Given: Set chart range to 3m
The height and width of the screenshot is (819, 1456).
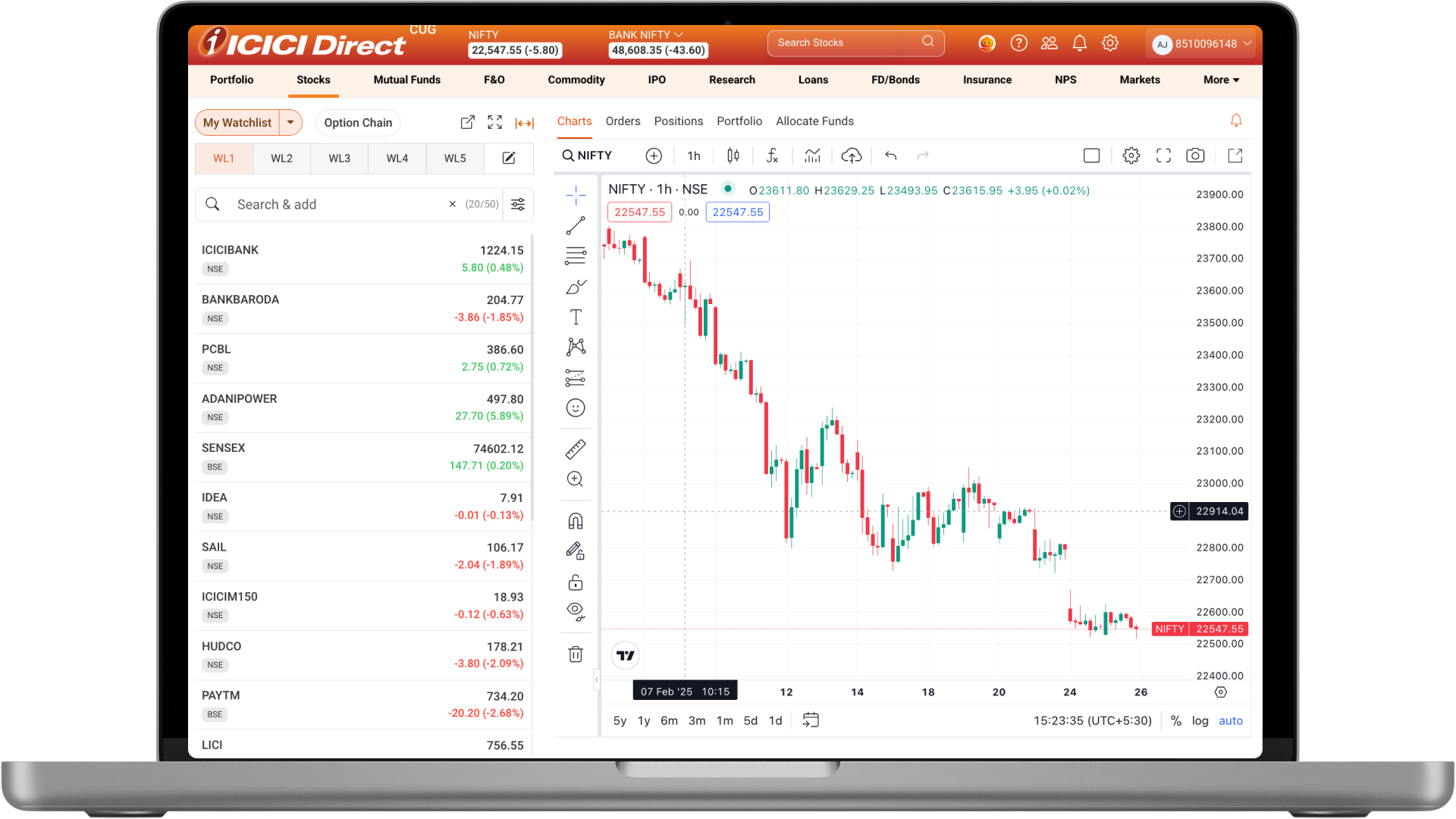Looking at the screenshot, I should (697, 720).
